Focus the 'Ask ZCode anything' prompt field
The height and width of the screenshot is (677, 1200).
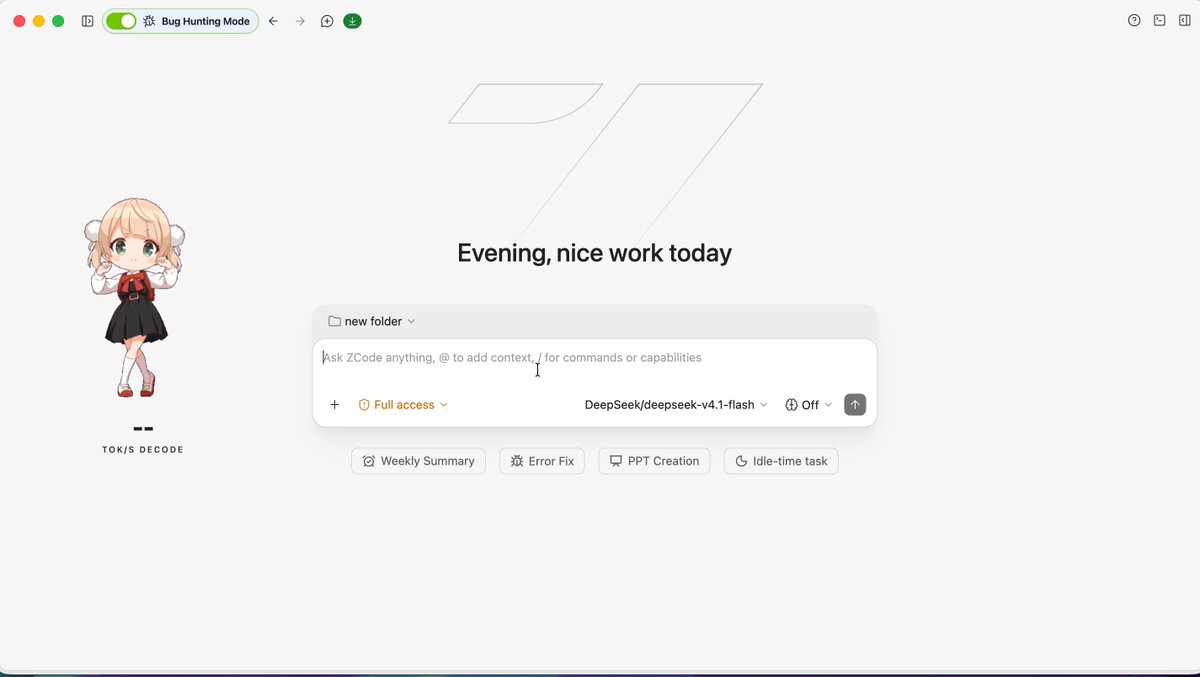point(595,358)
